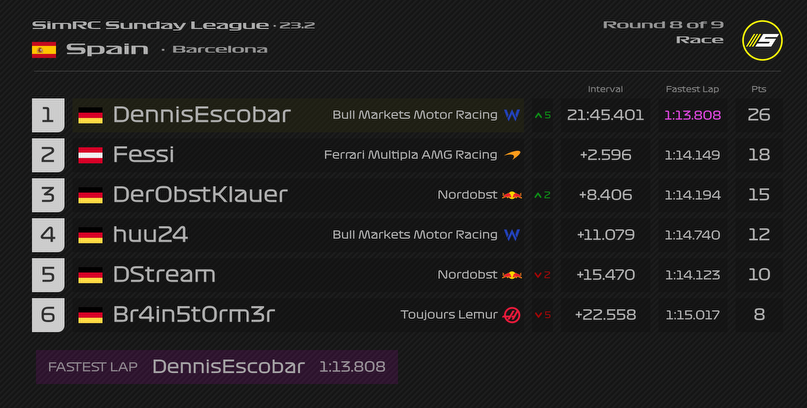Click the Pts column header

[x=758, y=89]
